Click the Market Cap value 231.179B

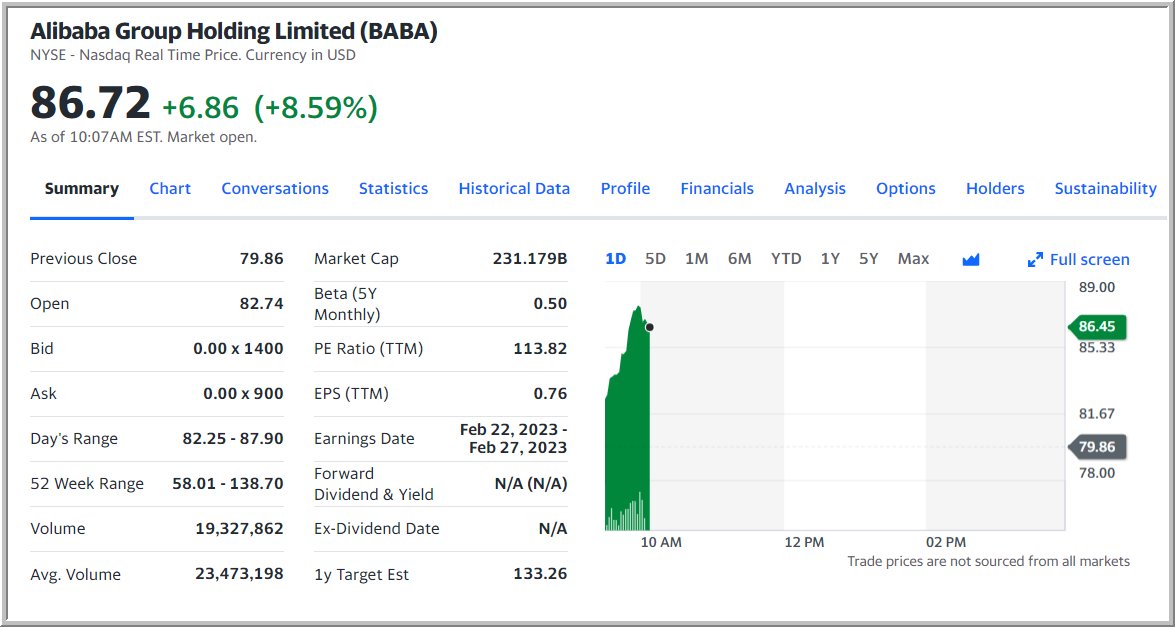pyautogui.click(x=530, y=258)
